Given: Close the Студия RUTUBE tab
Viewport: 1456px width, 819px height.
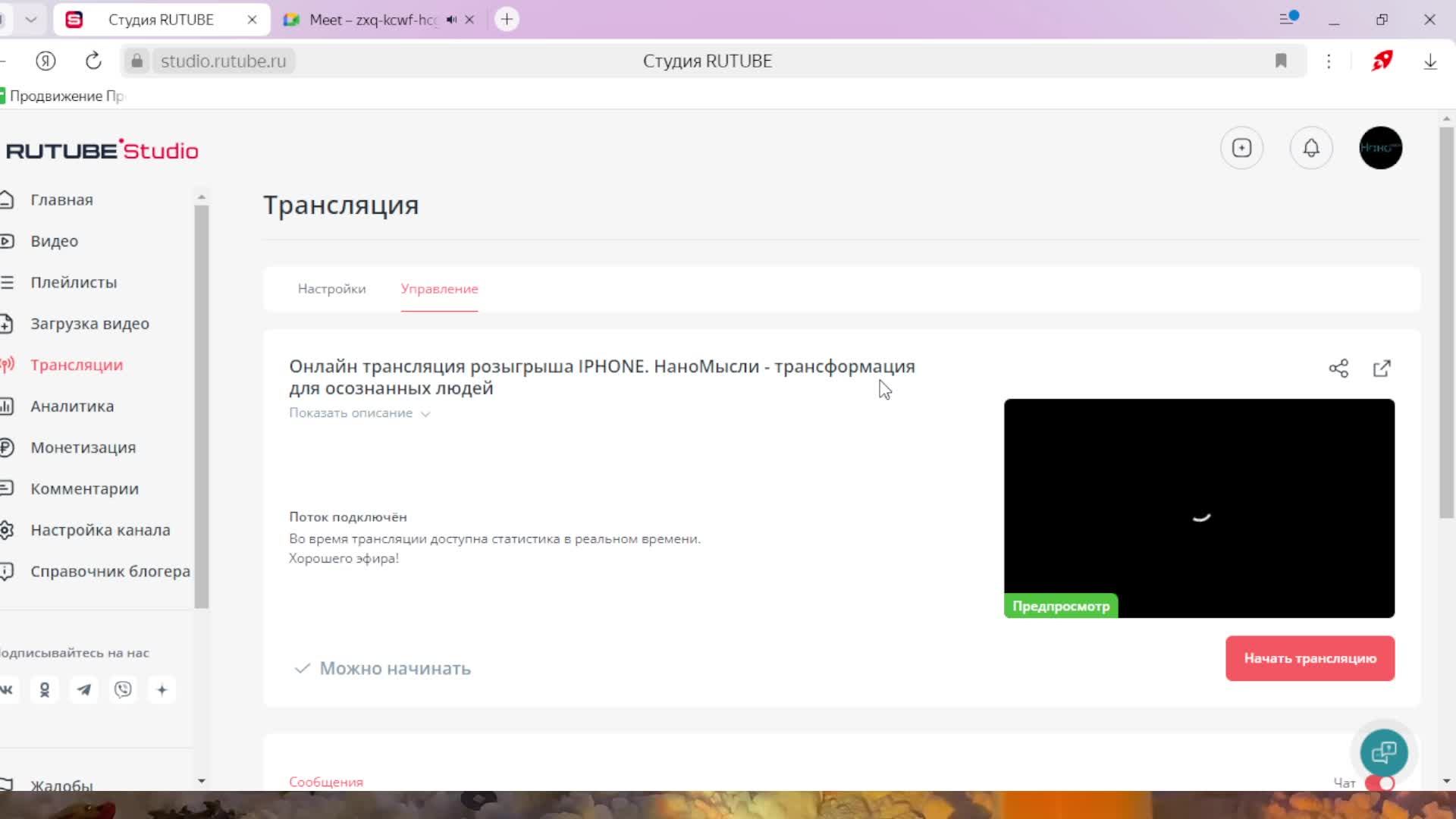Looking at the screenshot, I should click(x=252, y=20).
